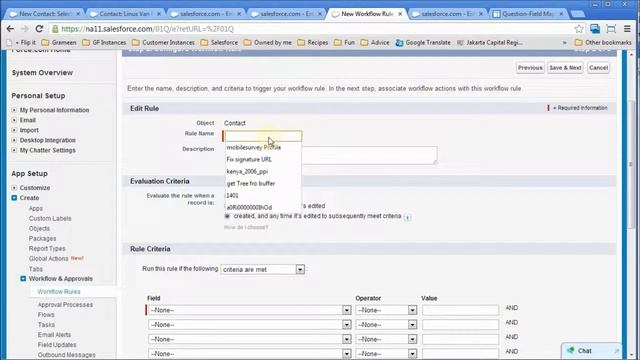The image size is (640, 360).
Task: Open the second row Operator dropdown
Action: pos(386,325)
